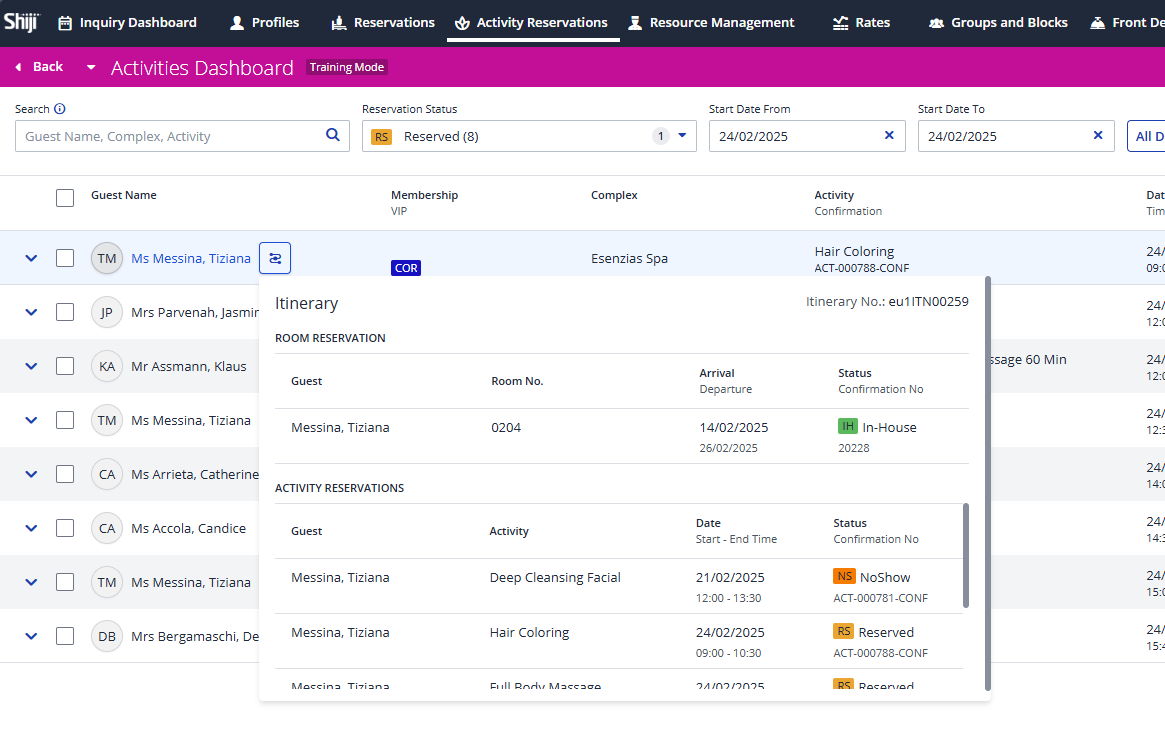Open dropdown arrow beside Activities Dashboard title
Screen dimensions: 1165x729
point(91,68)
